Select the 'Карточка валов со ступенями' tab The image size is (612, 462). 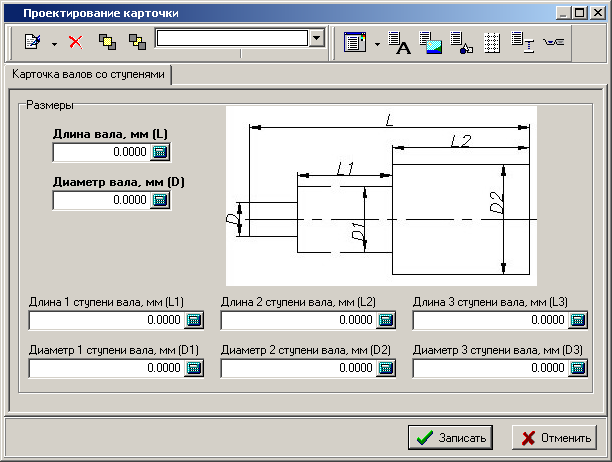[88, 74]
